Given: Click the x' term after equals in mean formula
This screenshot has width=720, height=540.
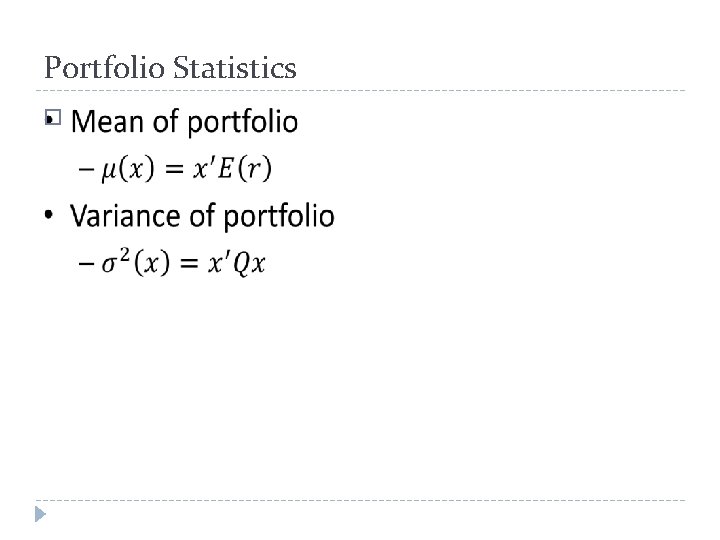Looking at the screenshot, I should [203, 168].
